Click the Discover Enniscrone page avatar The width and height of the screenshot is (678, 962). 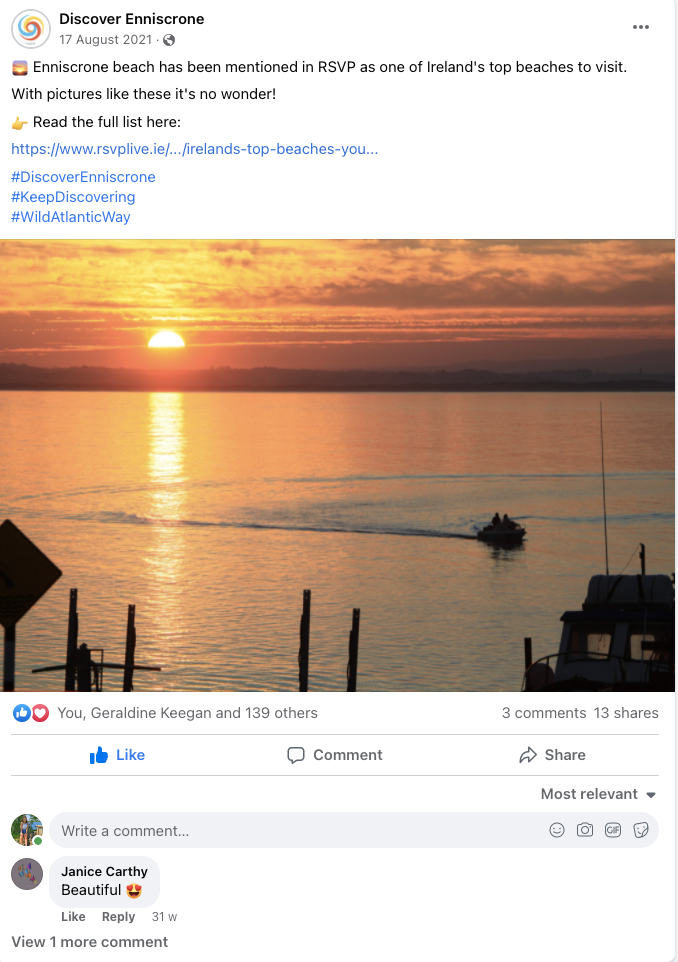31,28
